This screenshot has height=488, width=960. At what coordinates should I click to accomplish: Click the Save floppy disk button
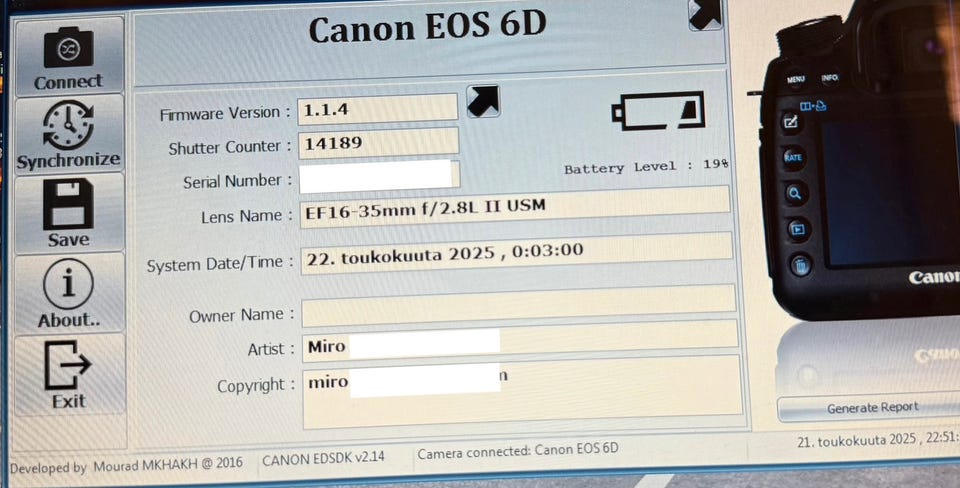pyautogui.click(x=69, y=213)
